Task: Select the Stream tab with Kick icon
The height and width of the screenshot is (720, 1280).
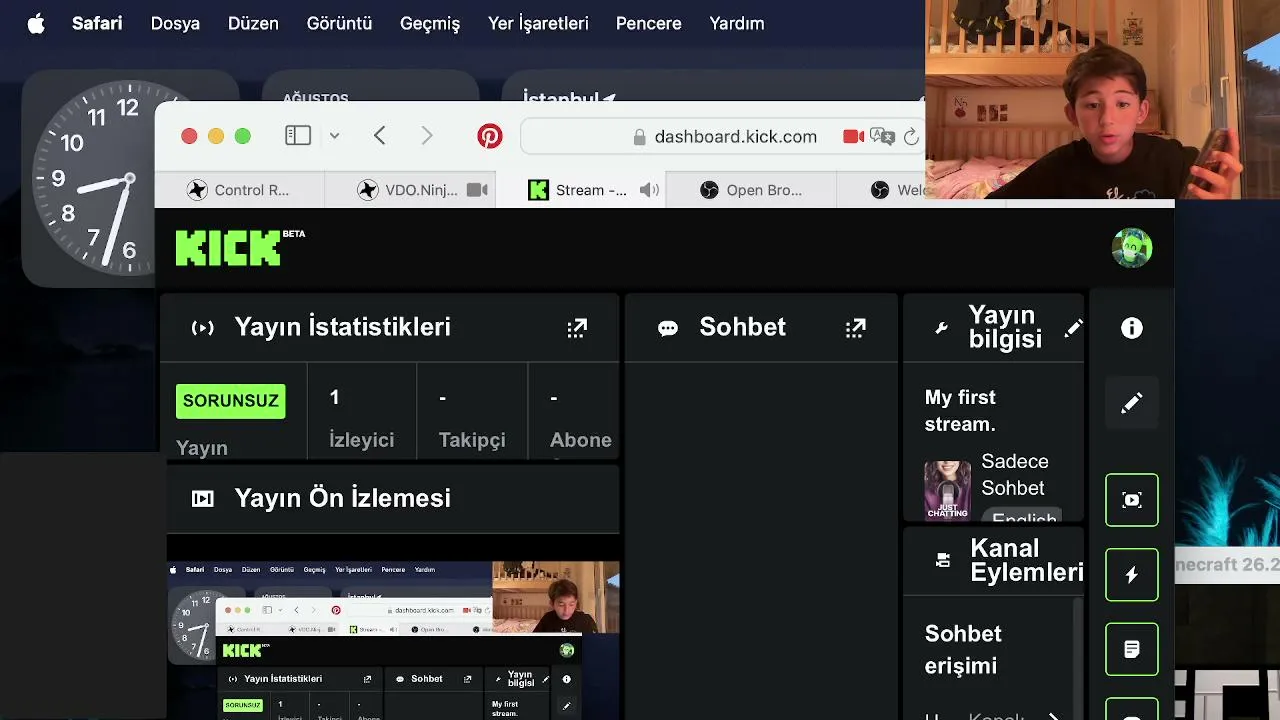Action: 580,190
